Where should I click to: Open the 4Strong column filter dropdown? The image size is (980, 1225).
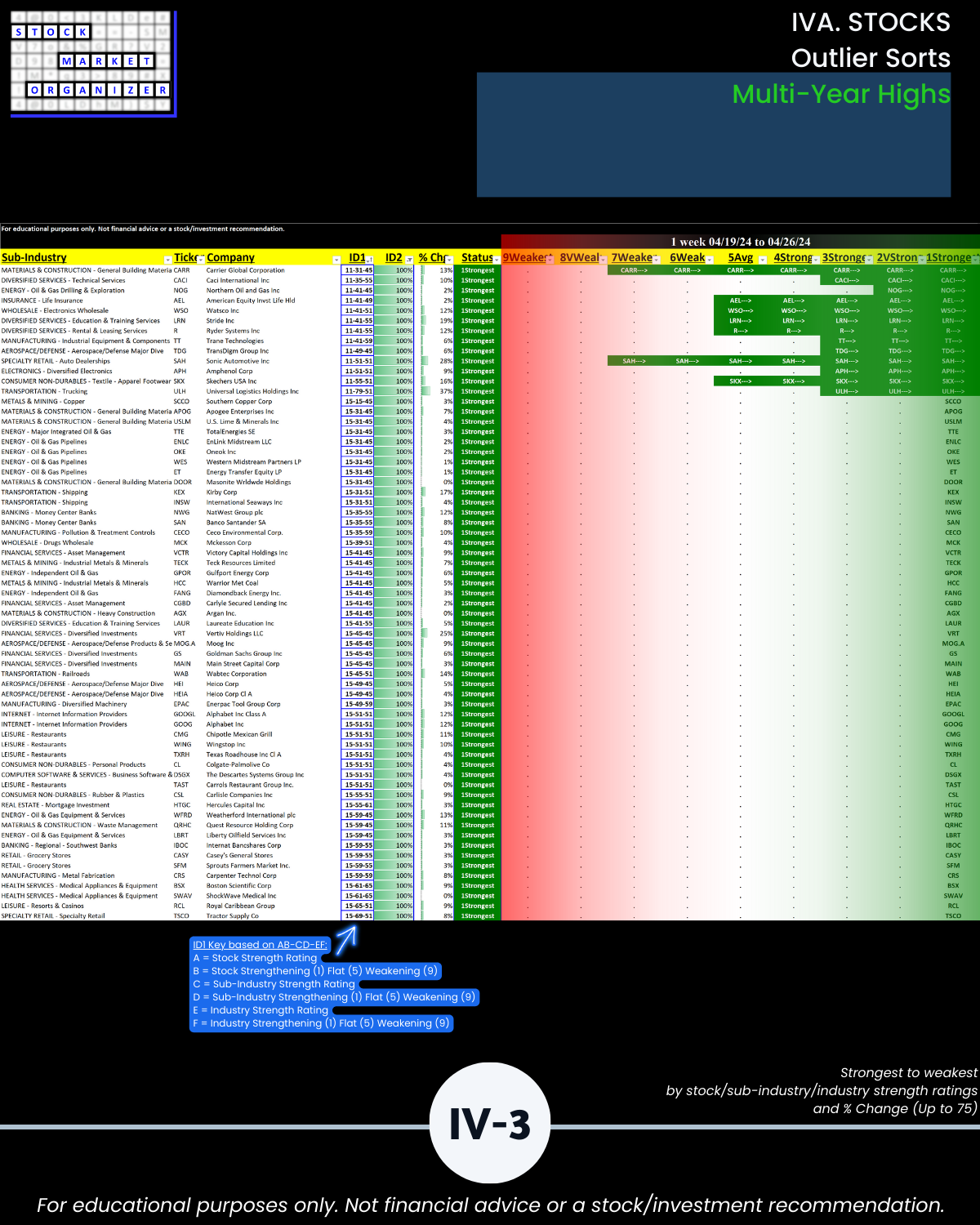click(815, 260)
